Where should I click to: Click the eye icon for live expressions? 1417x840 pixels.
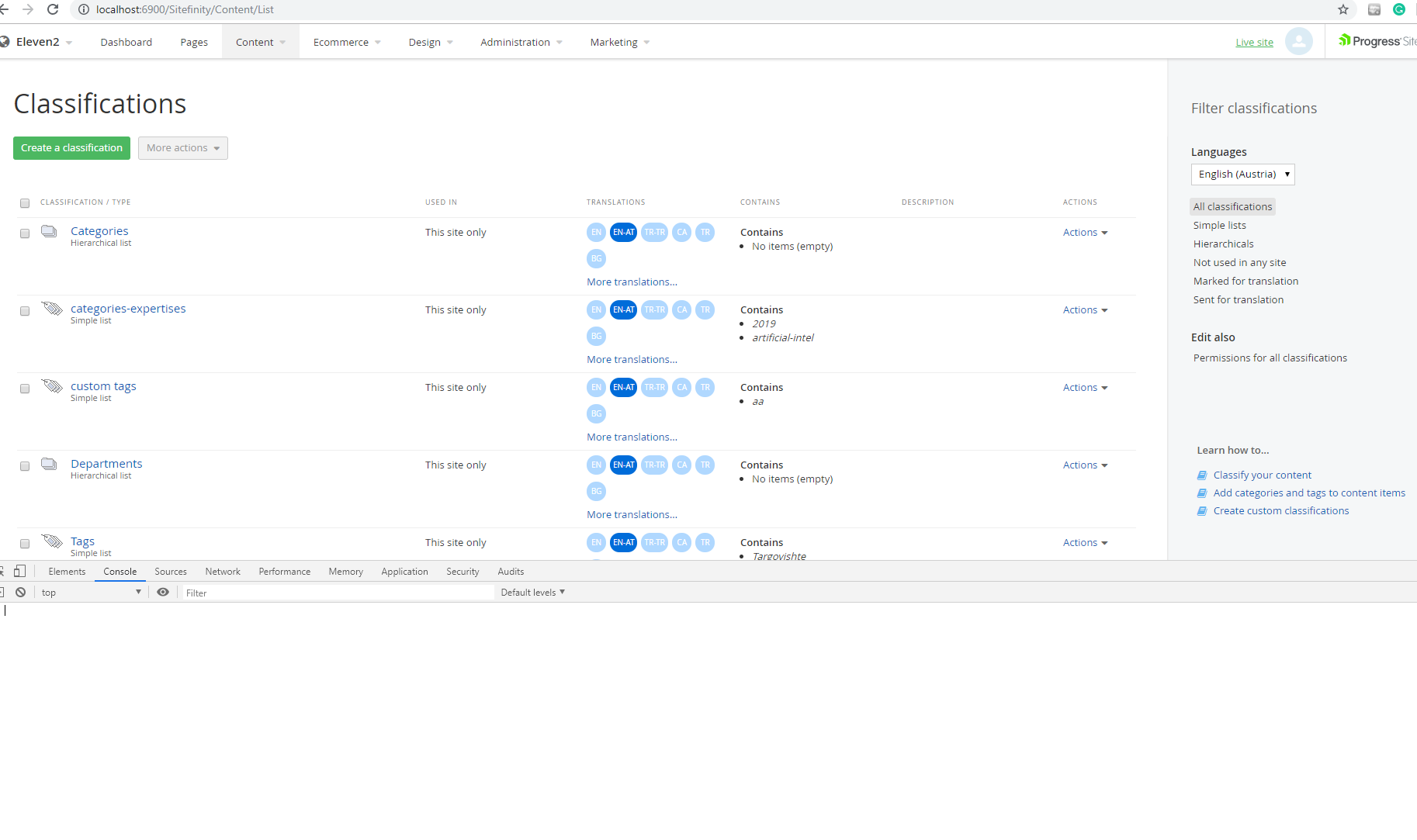[x=163, y=592]
